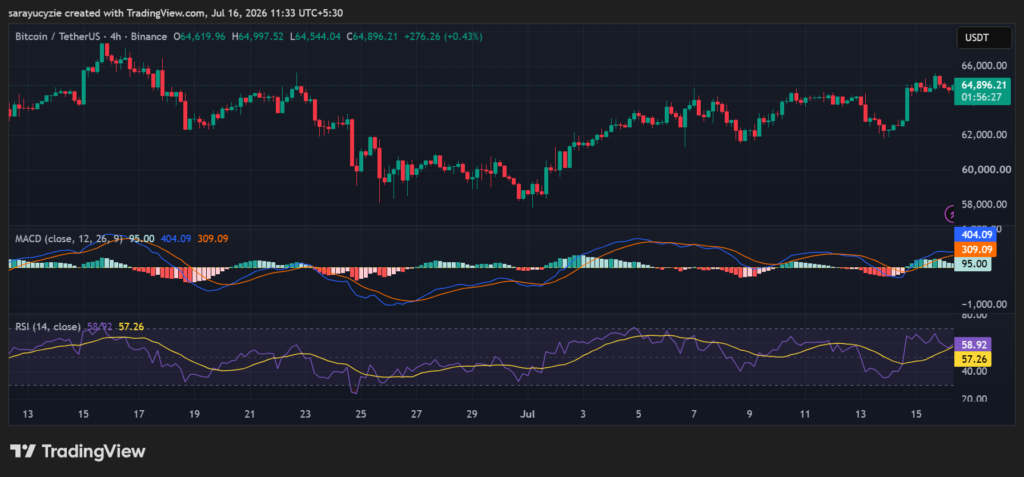This screenshot has height=477, width=1024.
Task: Click the -1,000.00 MACD axis label
Action: click(x=984, y=304)
